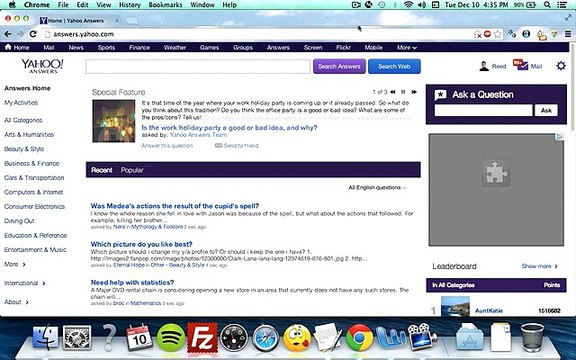The image size is (576, 360).
Task: Click Sports in the Yahoo navbar
Action: click(106, 47)
